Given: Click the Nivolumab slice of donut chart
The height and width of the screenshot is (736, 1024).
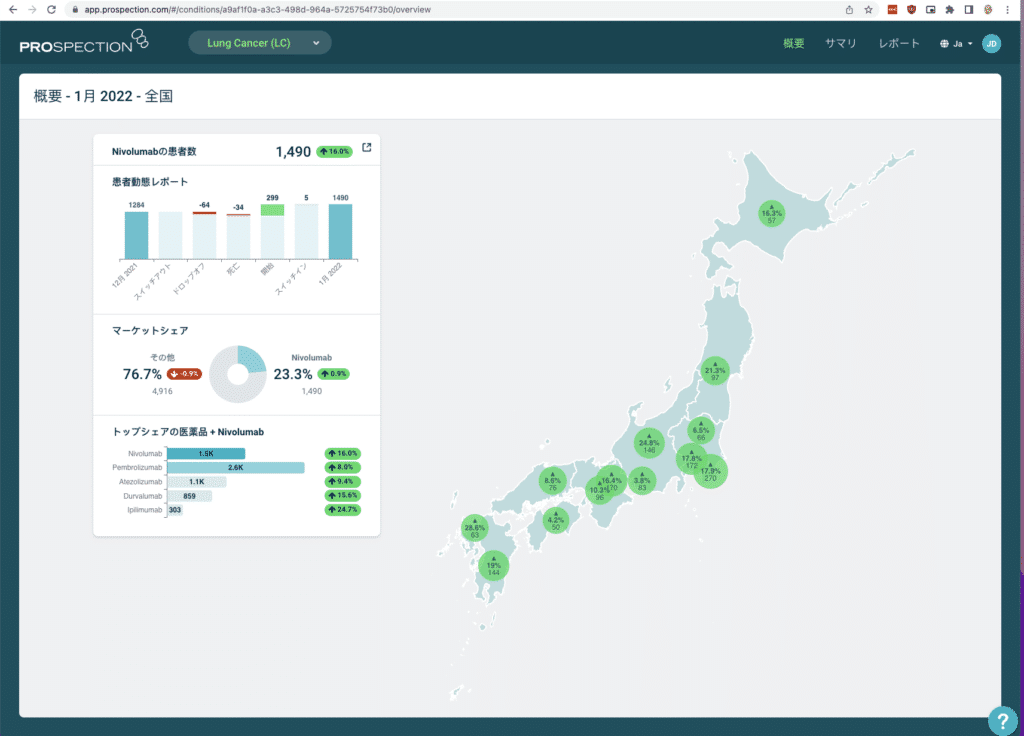Looking at the screenshot, I should (x=253, y=359).
